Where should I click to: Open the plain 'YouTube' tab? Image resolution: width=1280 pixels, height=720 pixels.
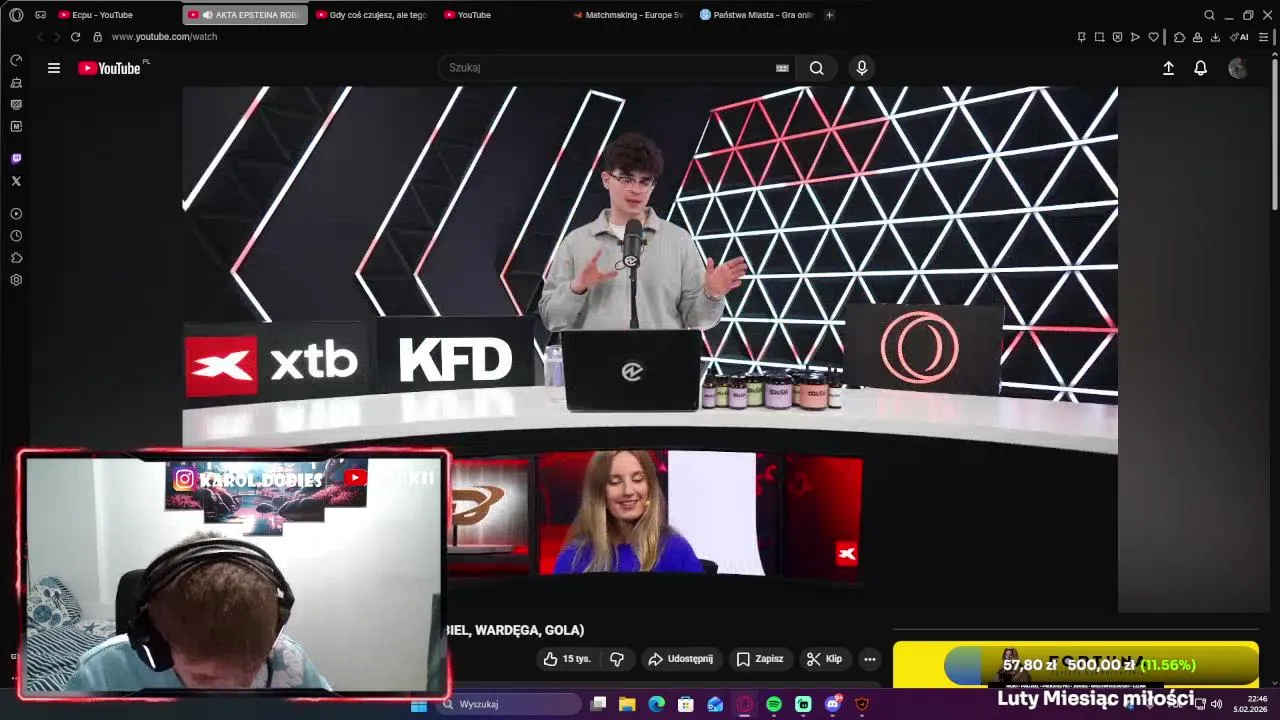click(x=500, y=15)
